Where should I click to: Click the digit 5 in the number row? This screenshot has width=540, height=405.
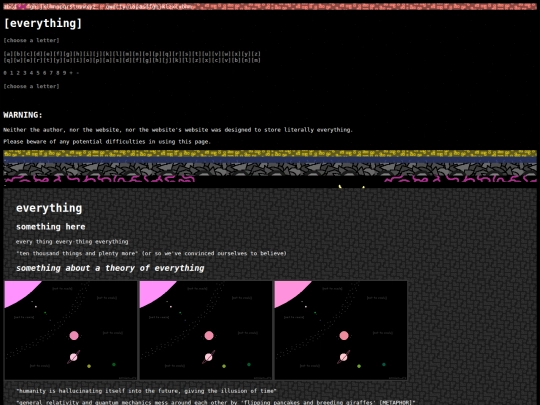point(38,73)
